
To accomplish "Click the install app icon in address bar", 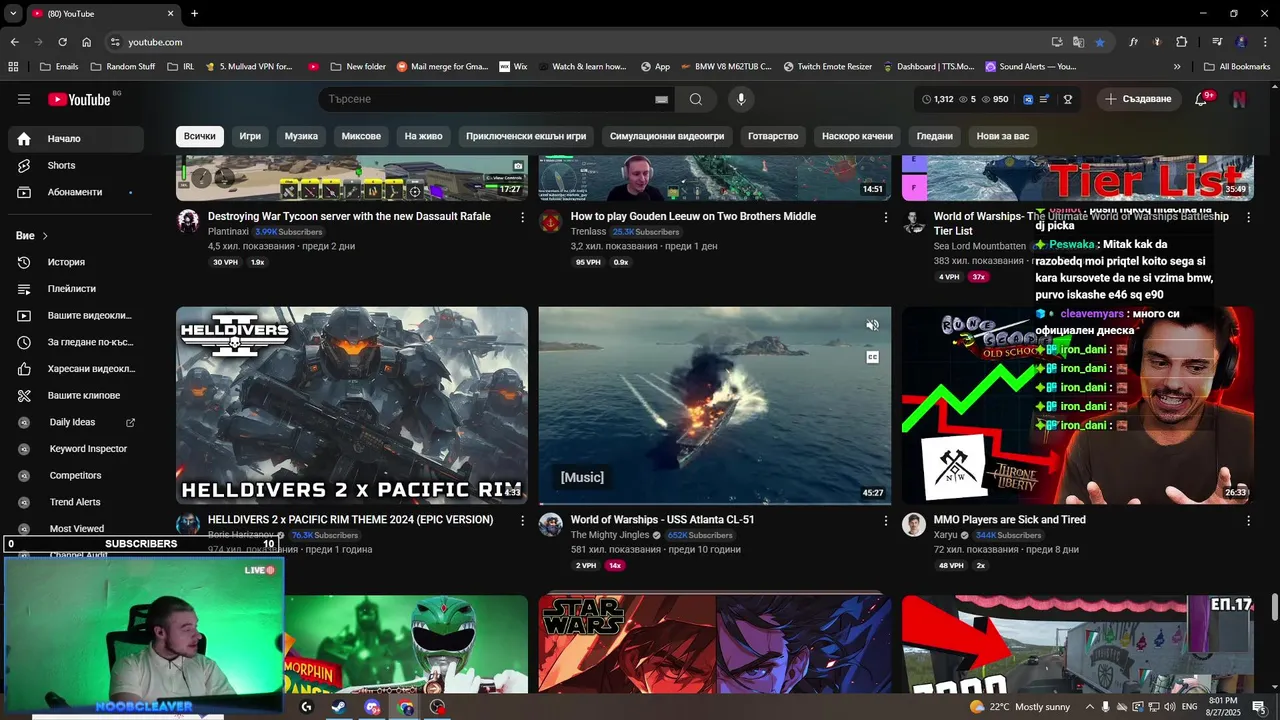I will [1057, 42].
